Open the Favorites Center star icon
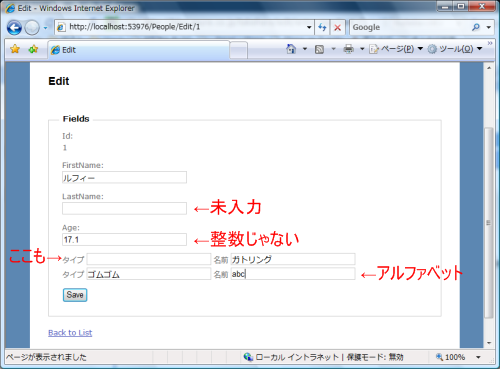This screenshot has width=500, height=369. [15, 49]
